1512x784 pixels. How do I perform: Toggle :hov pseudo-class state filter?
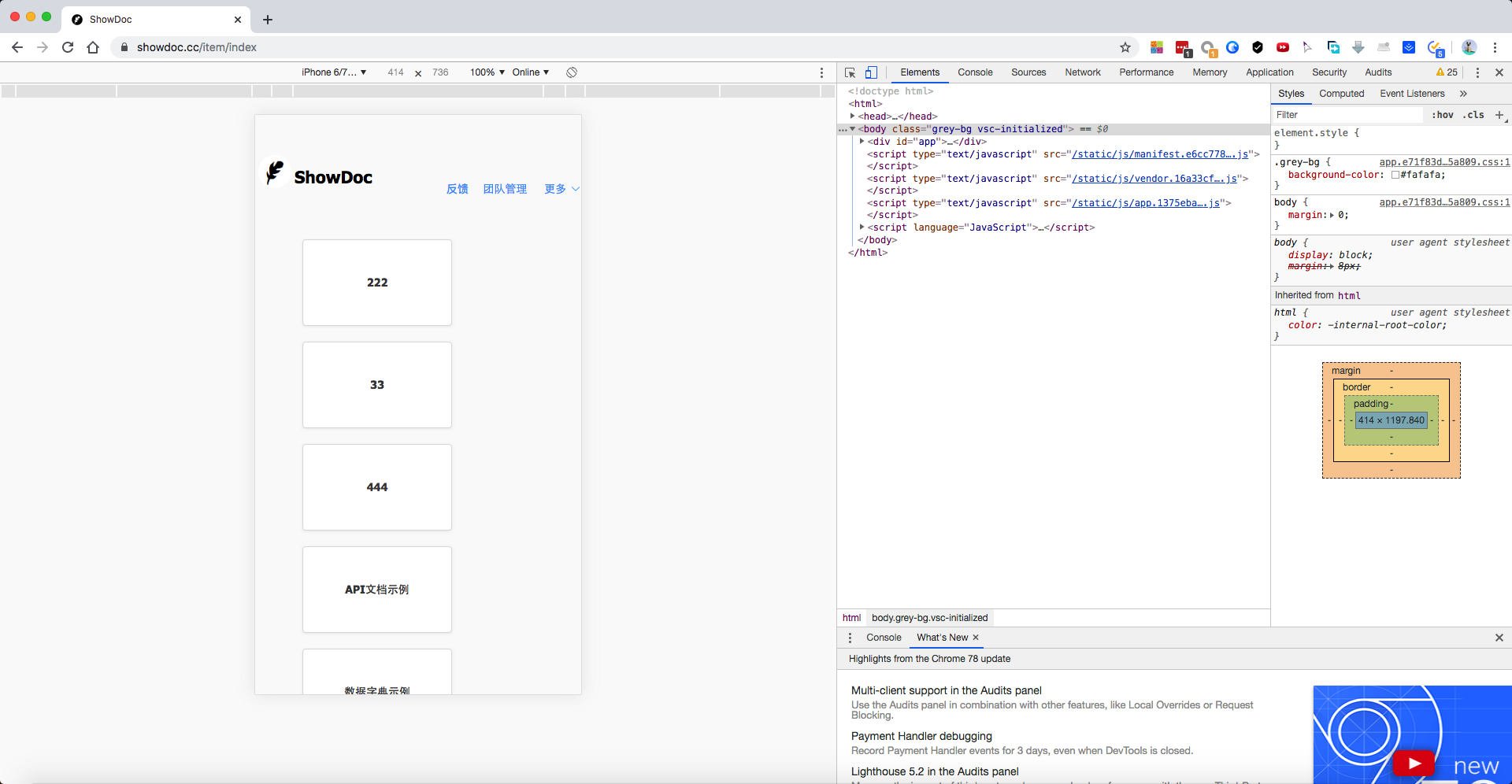point(1443,115)
